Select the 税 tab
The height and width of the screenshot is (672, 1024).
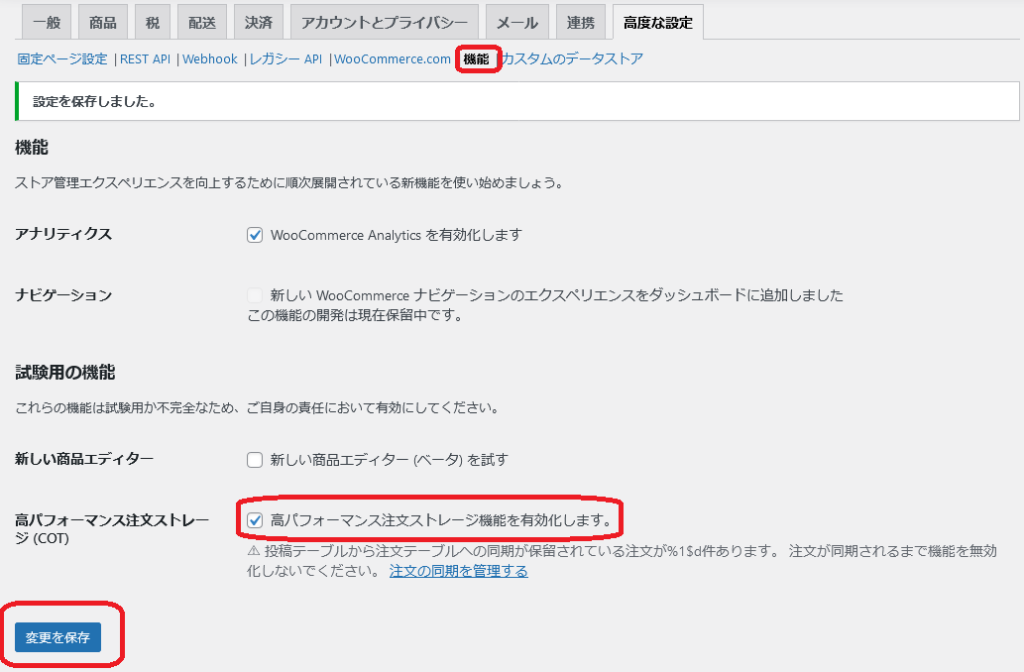(x=151, y=22)
